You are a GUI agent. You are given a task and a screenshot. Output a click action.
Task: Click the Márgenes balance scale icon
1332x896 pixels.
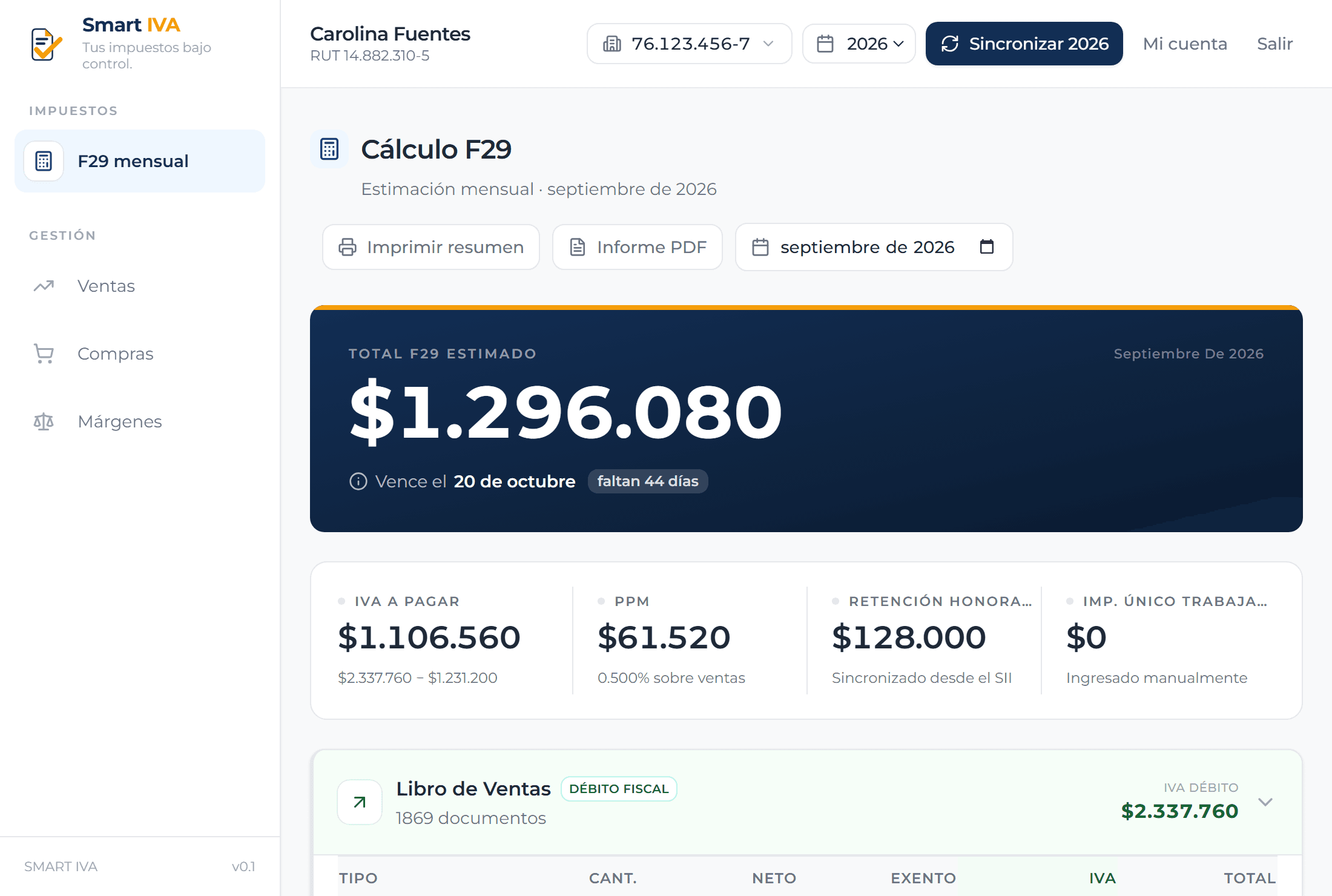click(44, 421)
